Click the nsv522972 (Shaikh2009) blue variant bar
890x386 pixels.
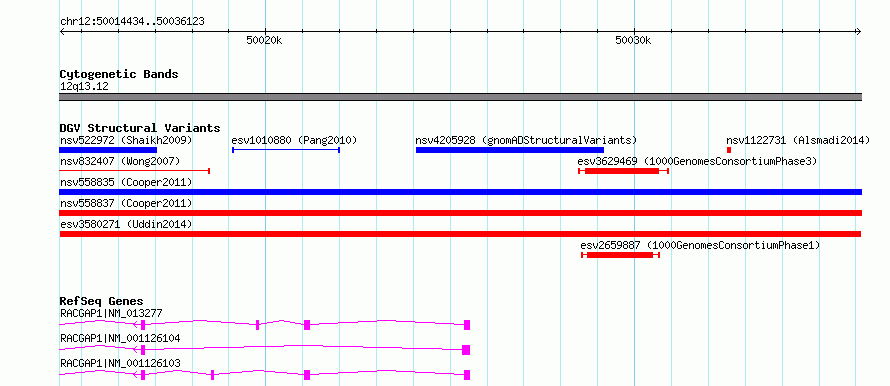coord(108,150)
